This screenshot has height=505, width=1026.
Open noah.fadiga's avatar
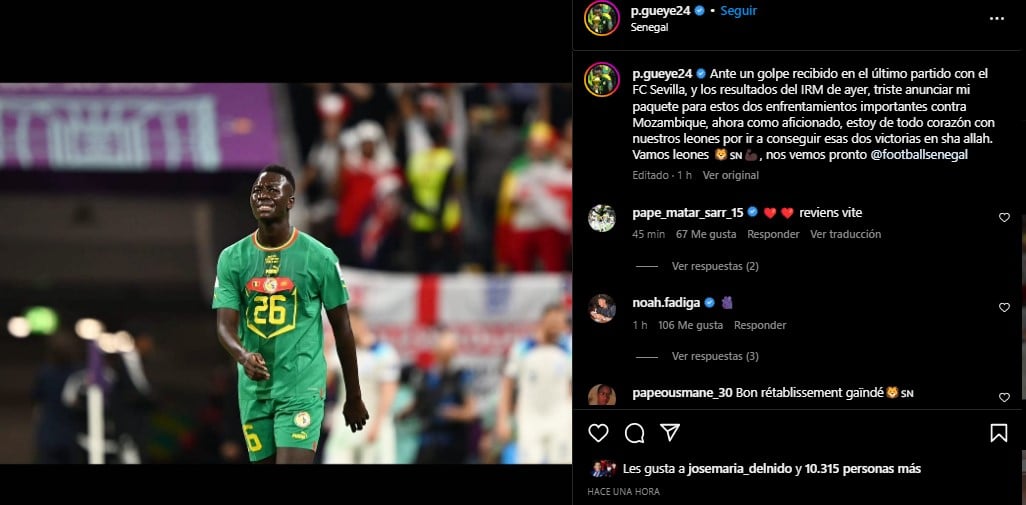[601, 309]
